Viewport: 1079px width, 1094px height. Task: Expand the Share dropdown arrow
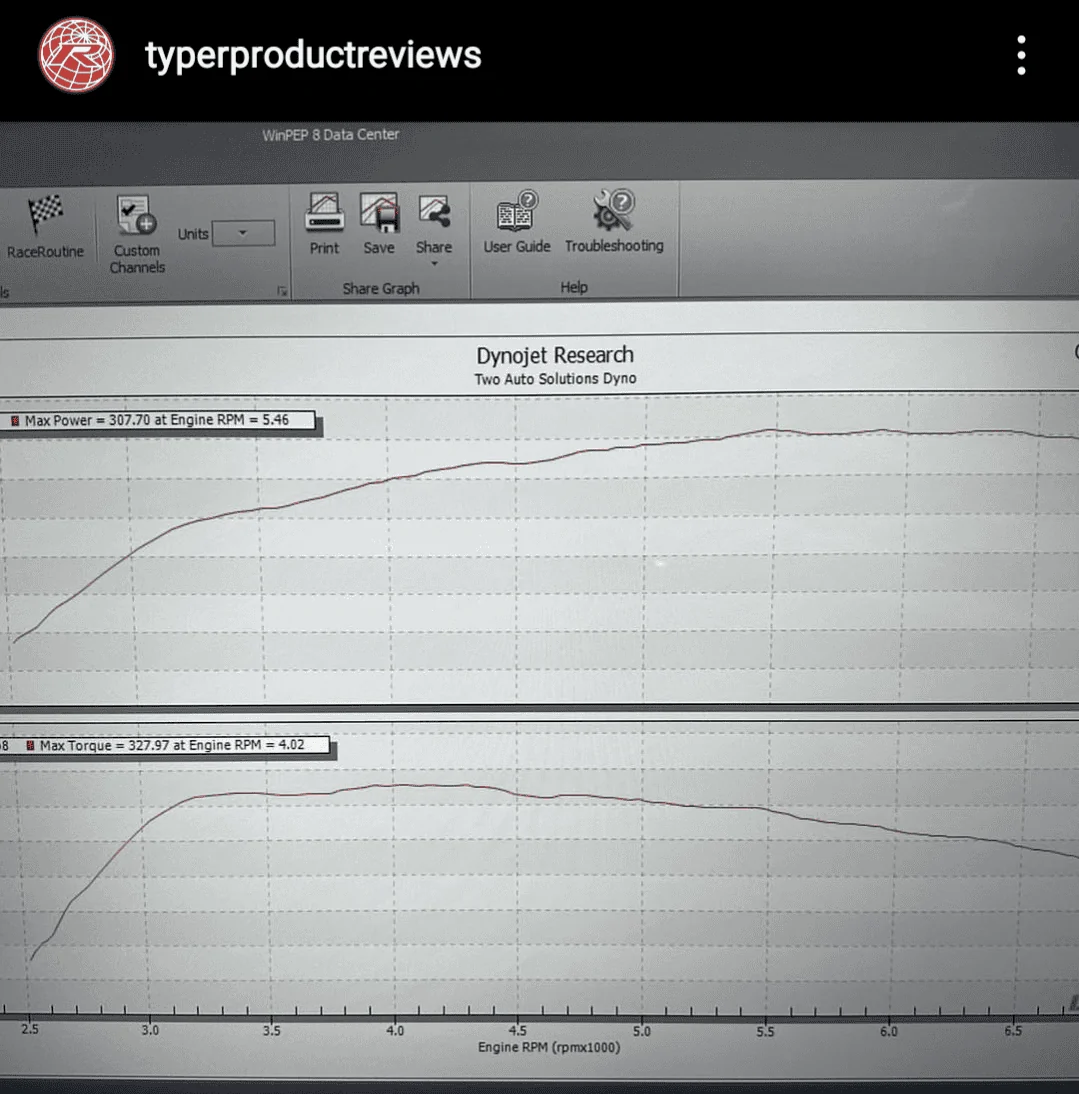click(434, 264)
